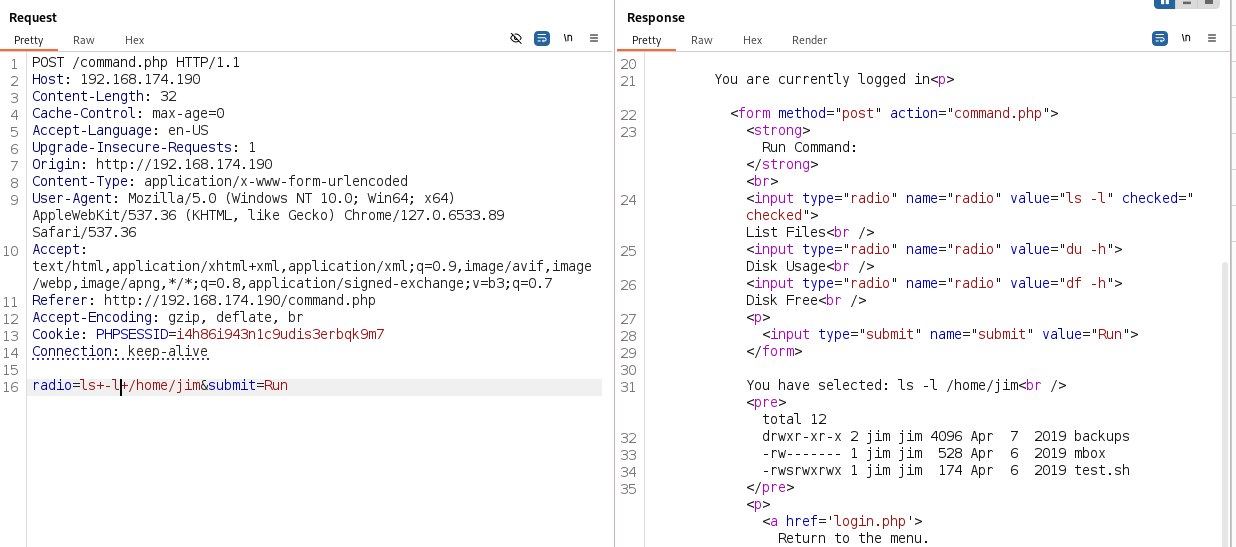Toggle word wrap icon in Response panel
This screenshot has width=1236, height=547.
[1160, 38]
